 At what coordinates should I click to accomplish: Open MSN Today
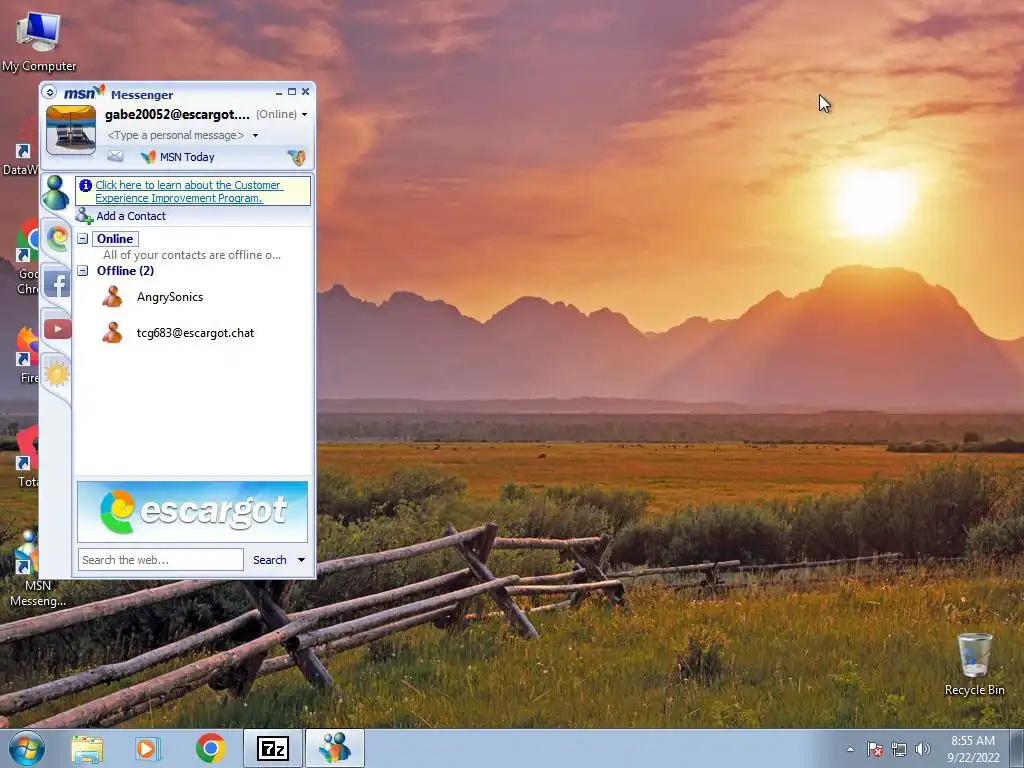[187, 157]
